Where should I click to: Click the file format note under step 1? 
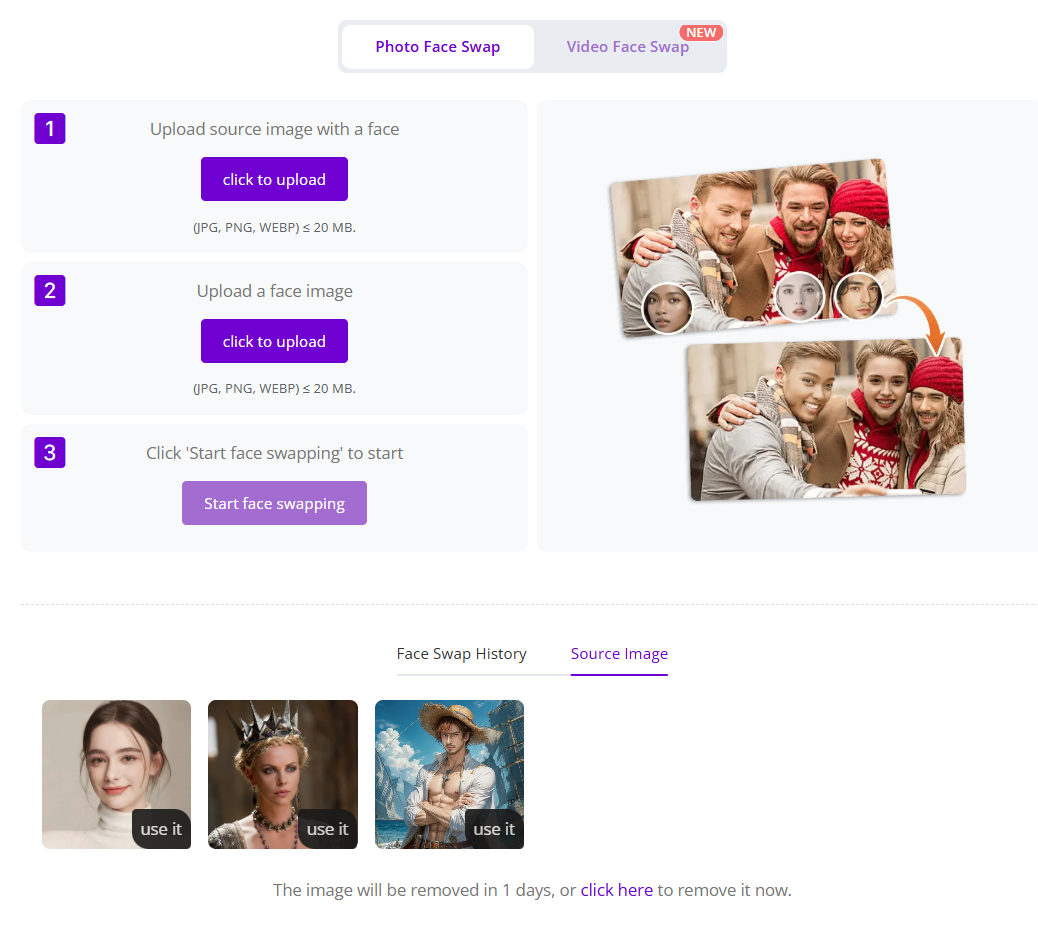(274, 228)
